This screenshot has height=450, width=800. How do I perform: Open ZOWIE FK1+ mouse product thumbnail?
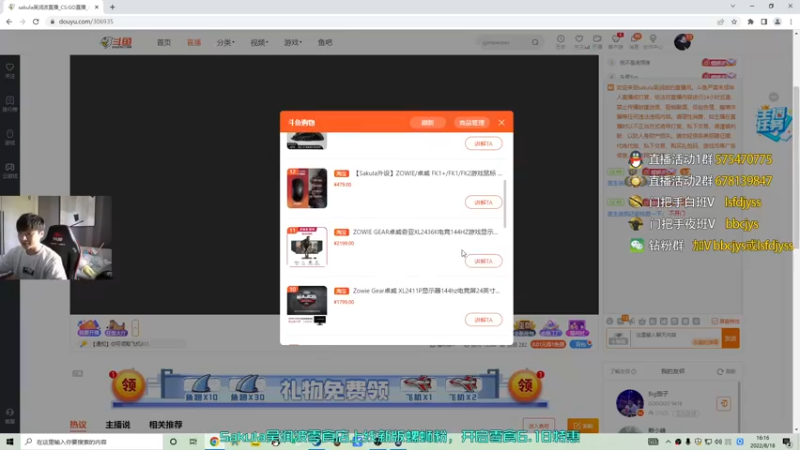[x=307, y=188]
